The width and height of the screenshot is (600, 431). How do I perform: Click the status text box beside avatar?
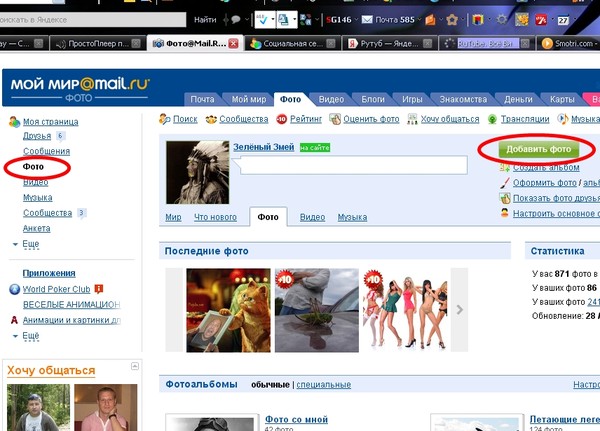354,165
